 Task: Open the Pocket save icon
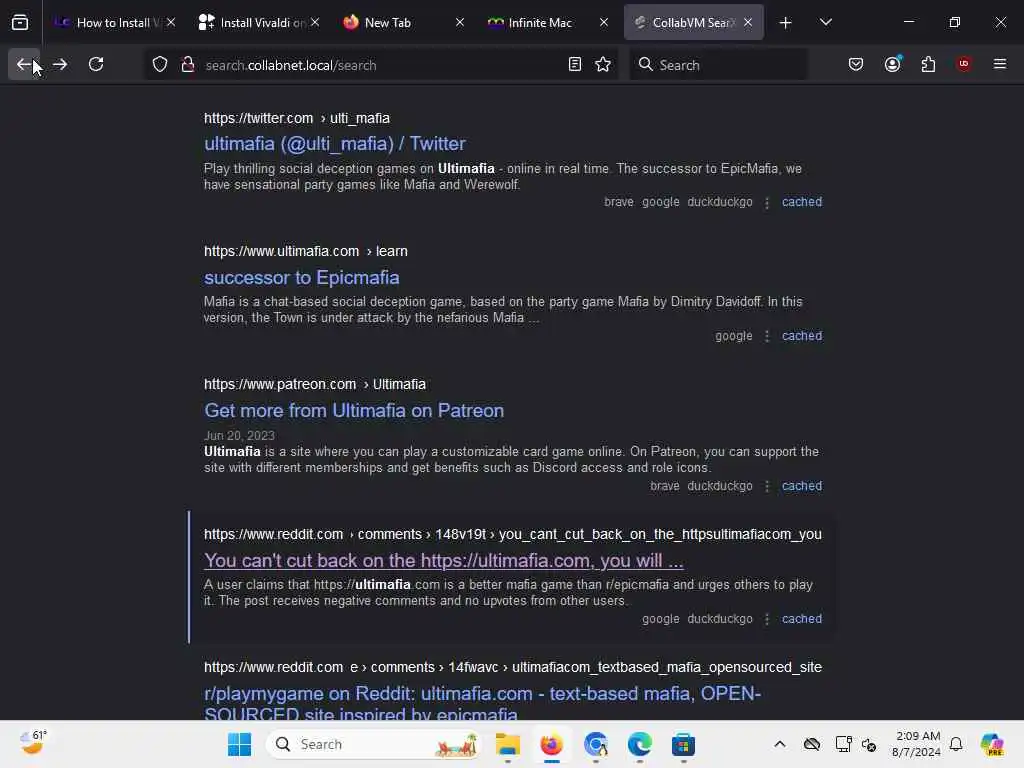[x=856, y=65]
